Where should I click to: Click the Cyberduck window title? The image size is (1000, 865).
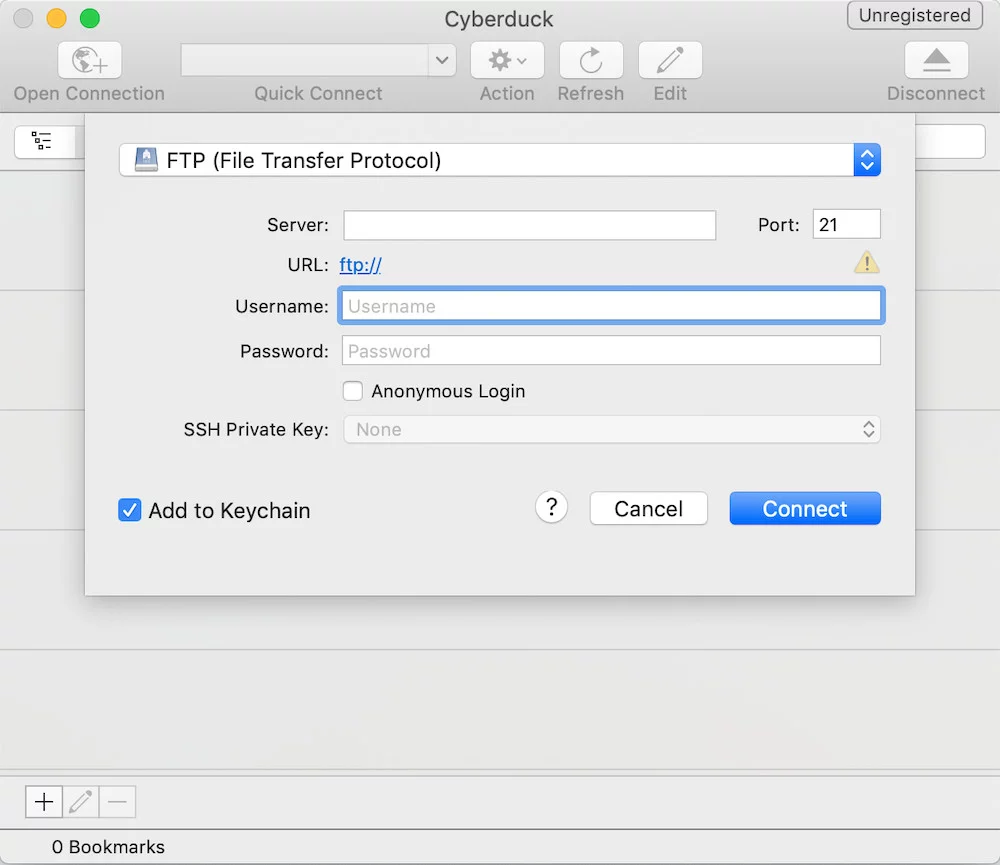click(499, 19)
